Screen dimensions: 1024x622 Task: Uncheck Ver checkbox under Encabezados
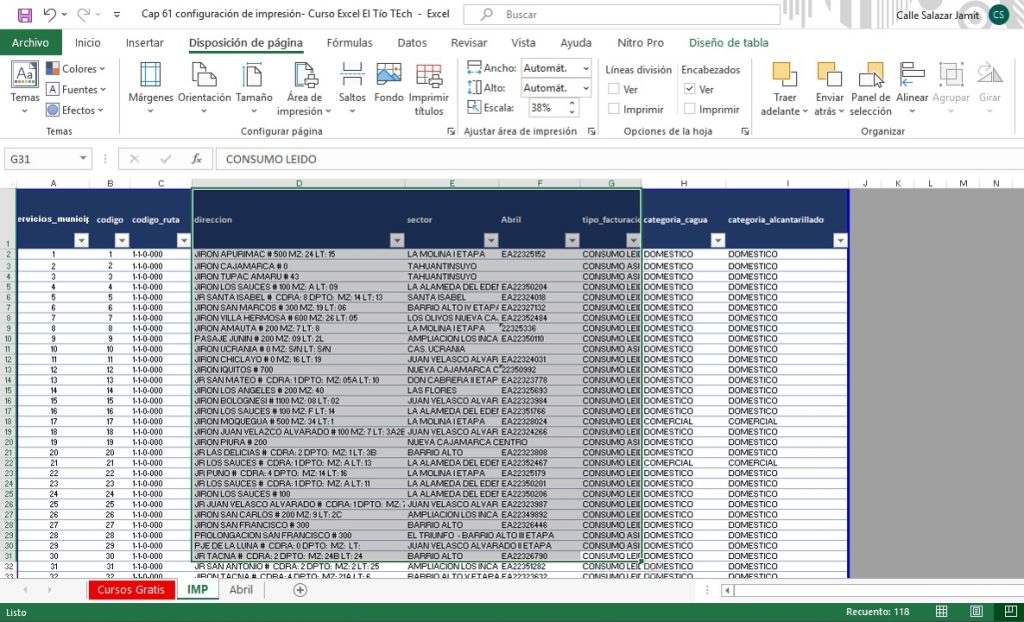point(690,89)
